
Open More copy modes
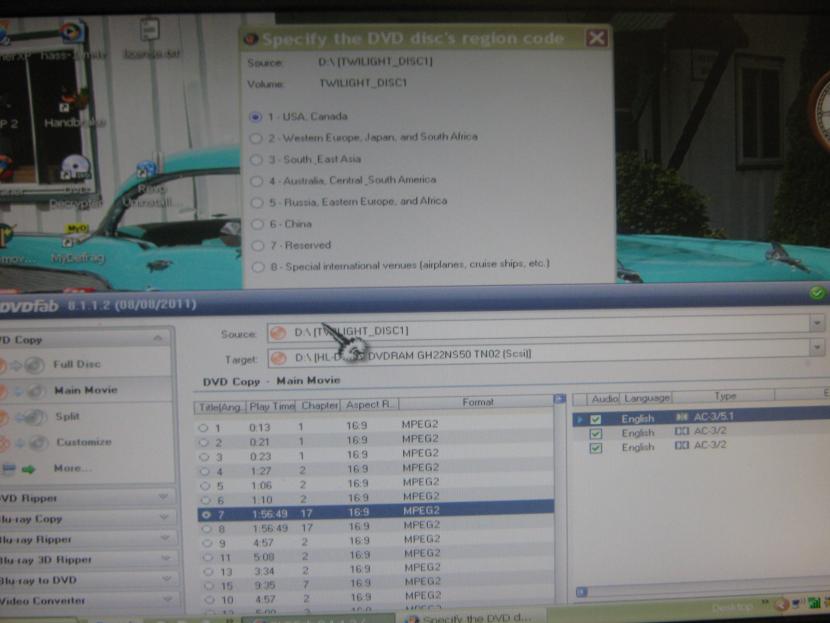[x=73, y=468]
